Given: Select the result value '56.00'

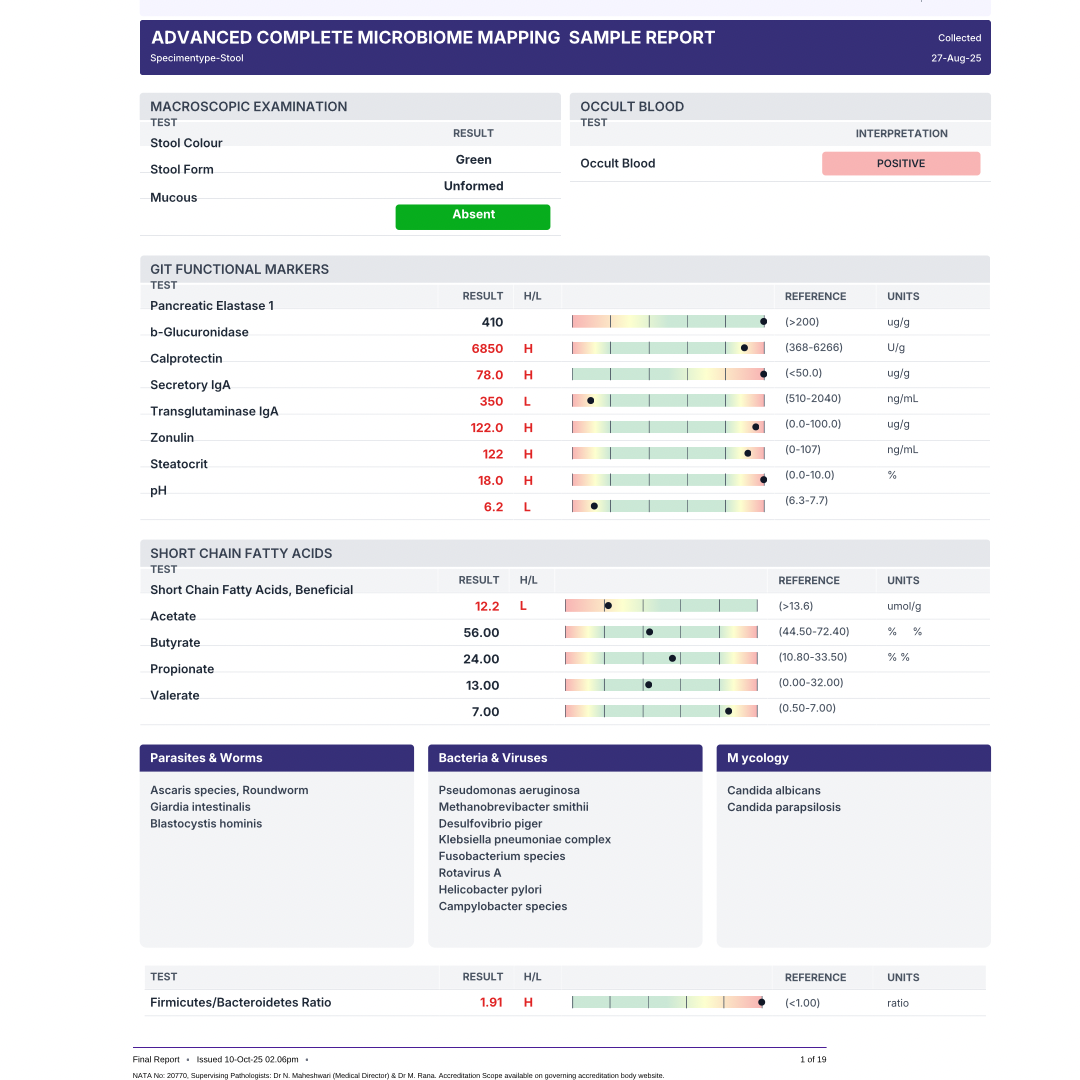Looking at the screenshot, I should coord(481,633).
